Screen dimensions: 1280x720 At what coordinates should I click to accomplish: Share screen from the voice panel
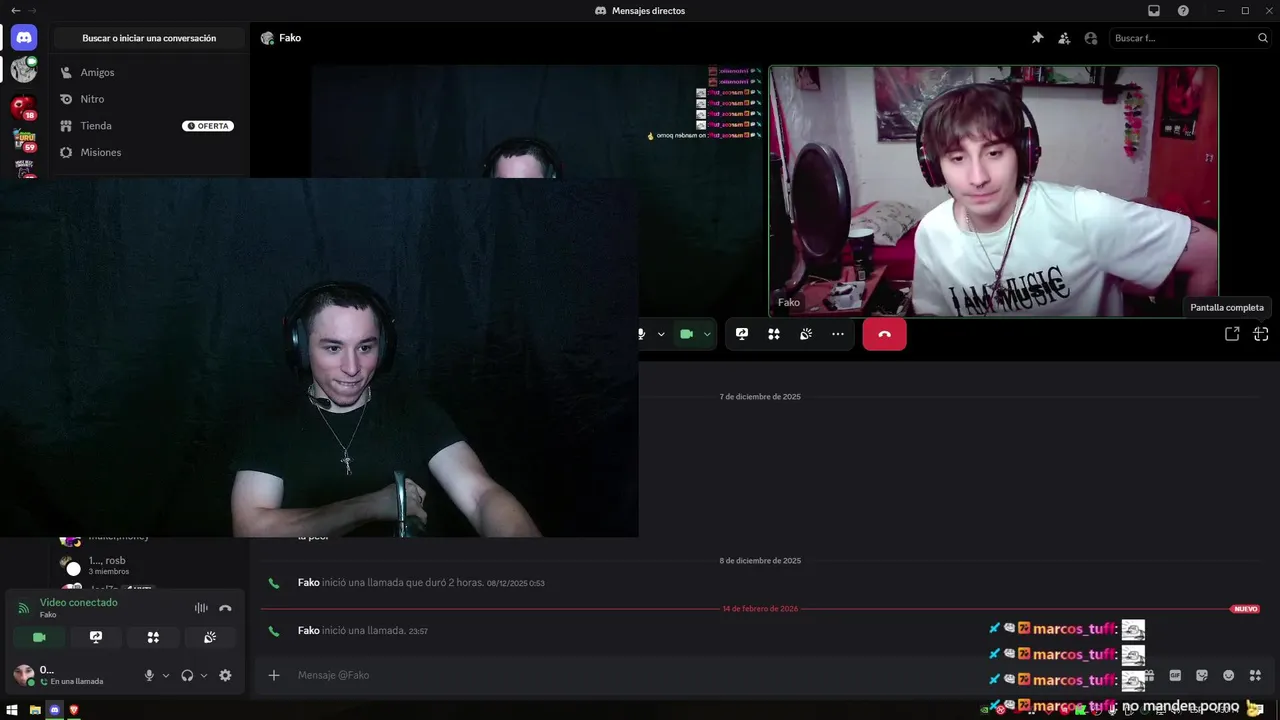click(96, 637)
